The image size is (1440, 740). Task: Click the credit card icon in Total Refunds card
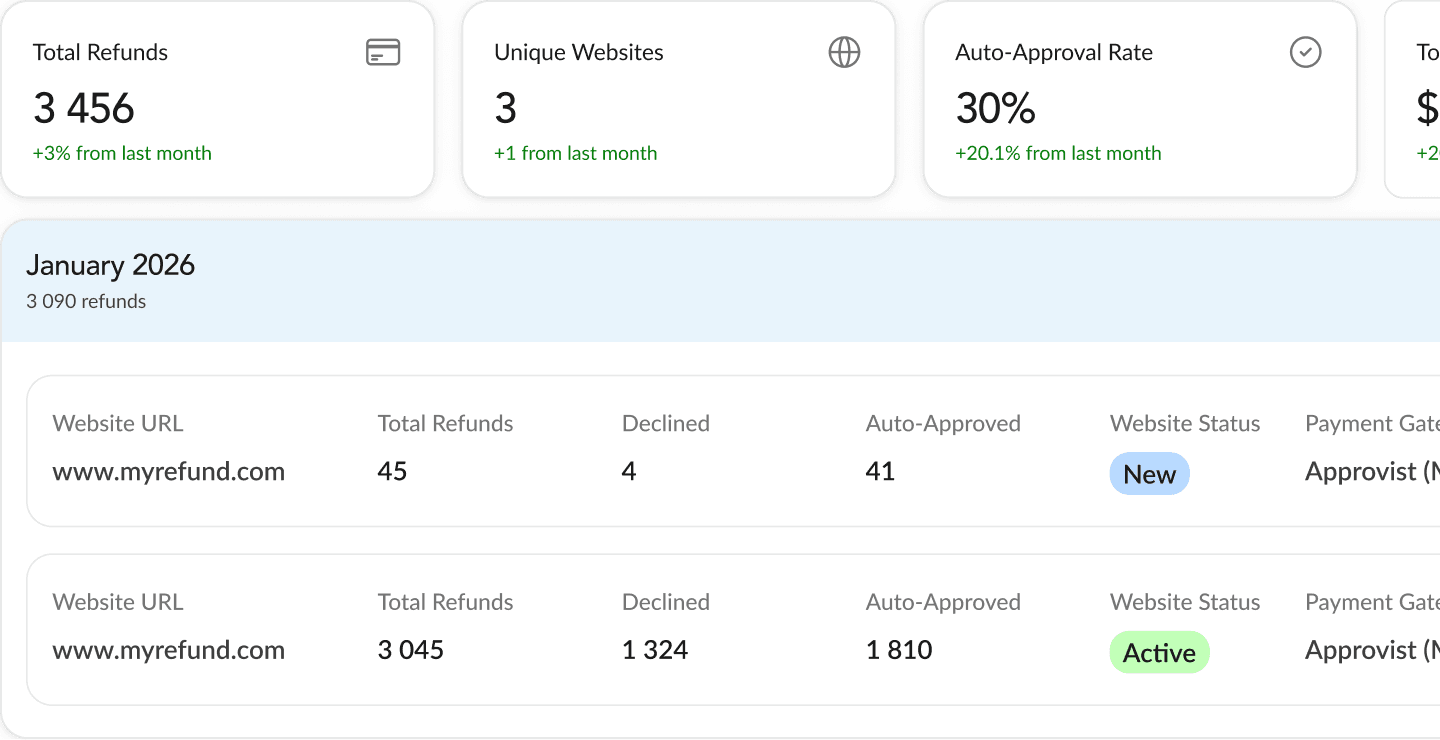pos(383,52)
